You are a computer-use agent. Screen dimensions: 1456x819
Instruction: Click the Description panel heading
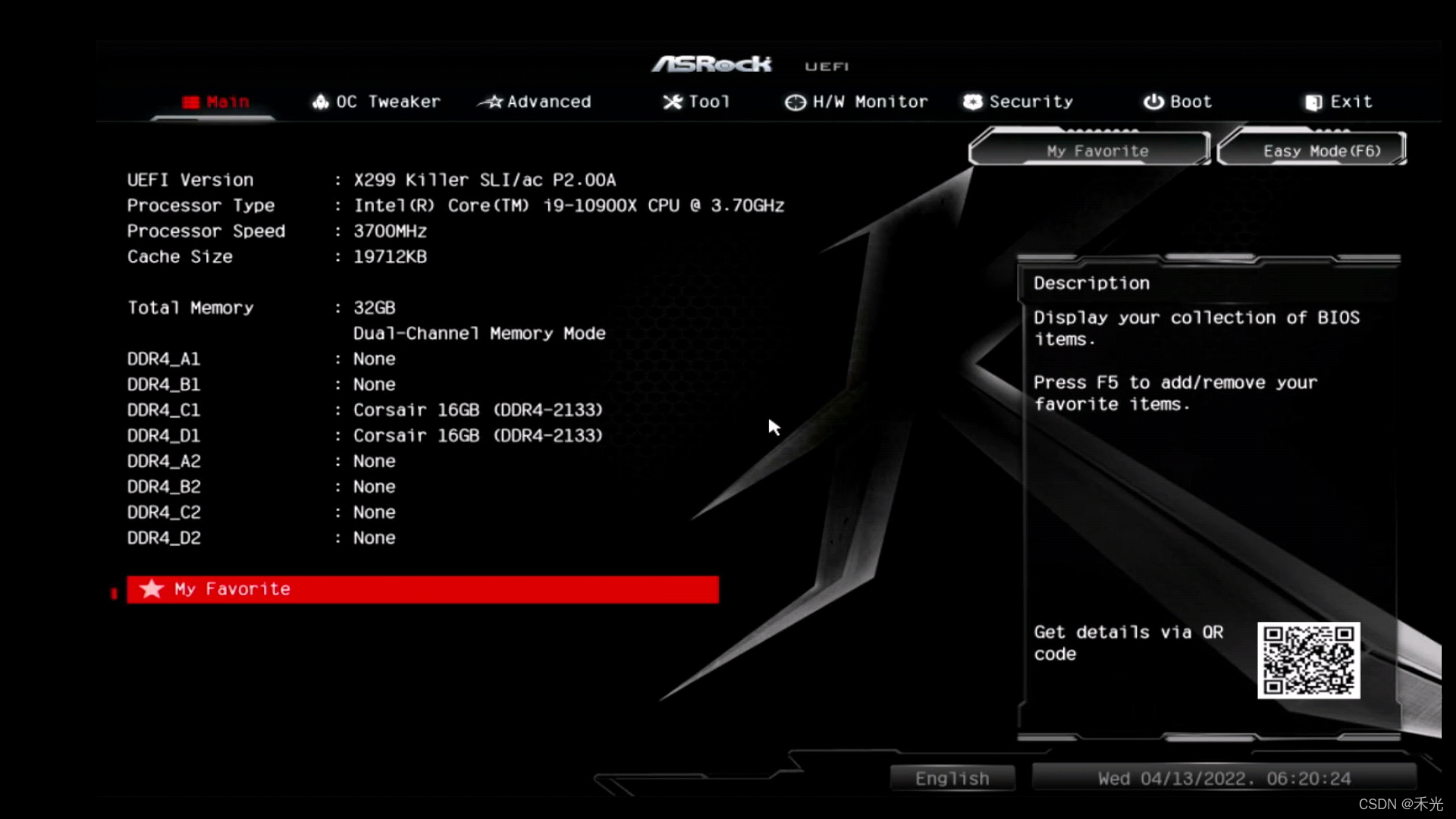[1092, 284]
